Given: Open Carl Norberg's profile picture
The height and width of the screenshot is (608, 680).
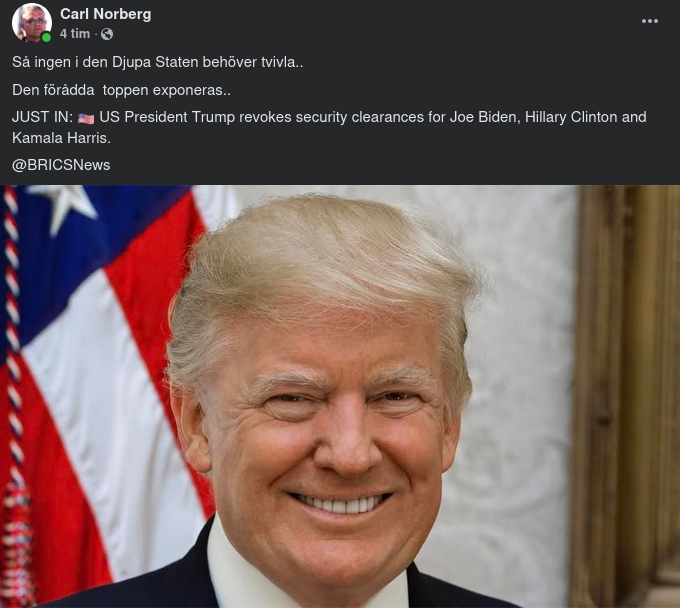Looking at the screenshot, I should [x=32, y=23].
